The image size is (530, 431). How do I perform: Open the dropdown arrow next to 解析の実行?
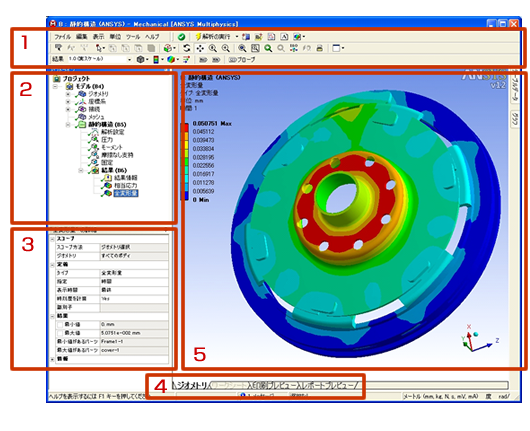coord(237,37)
